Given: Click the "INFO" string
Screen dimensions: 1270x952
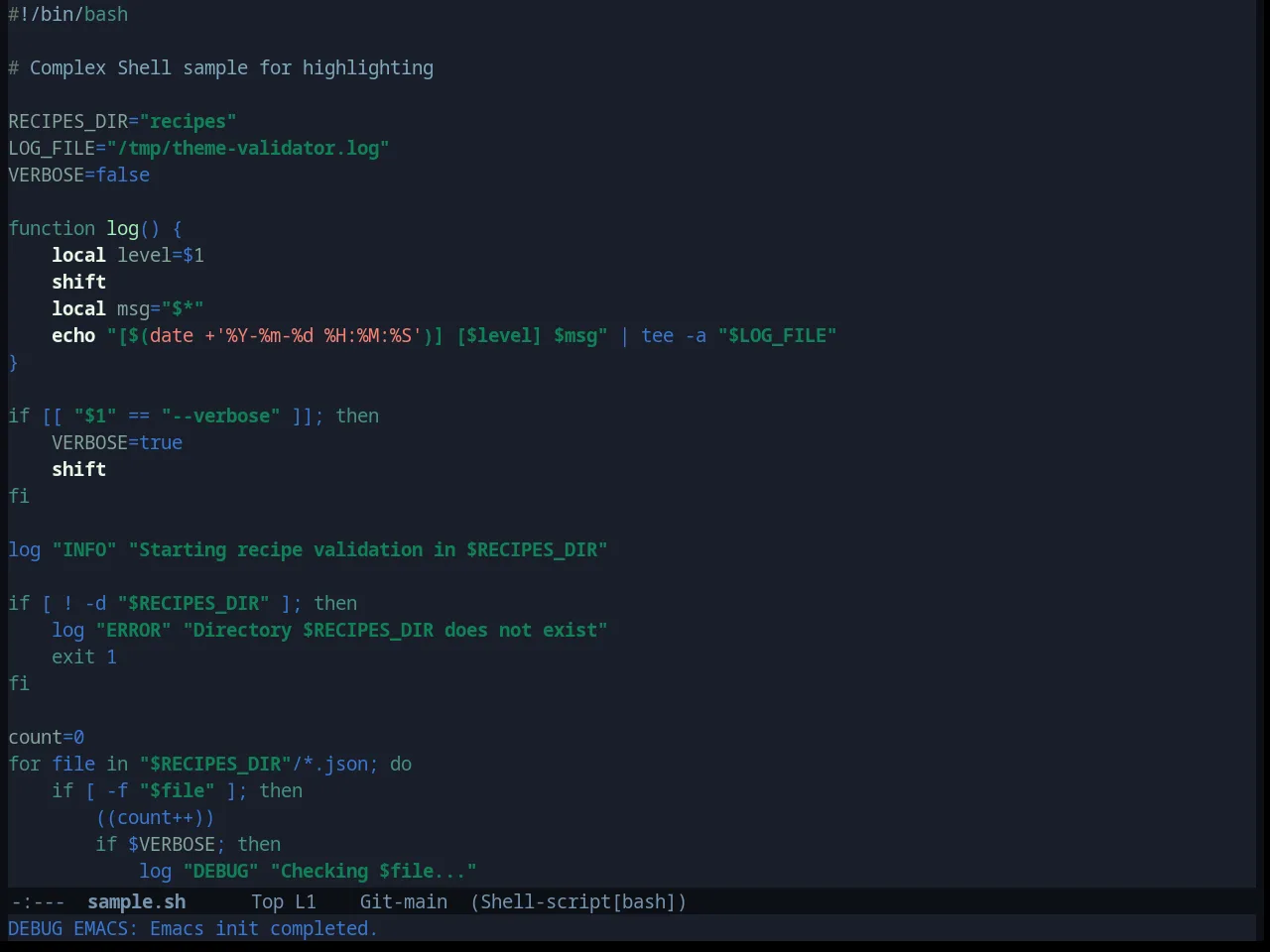Looking at the screenshot, I should click(84, 549).
